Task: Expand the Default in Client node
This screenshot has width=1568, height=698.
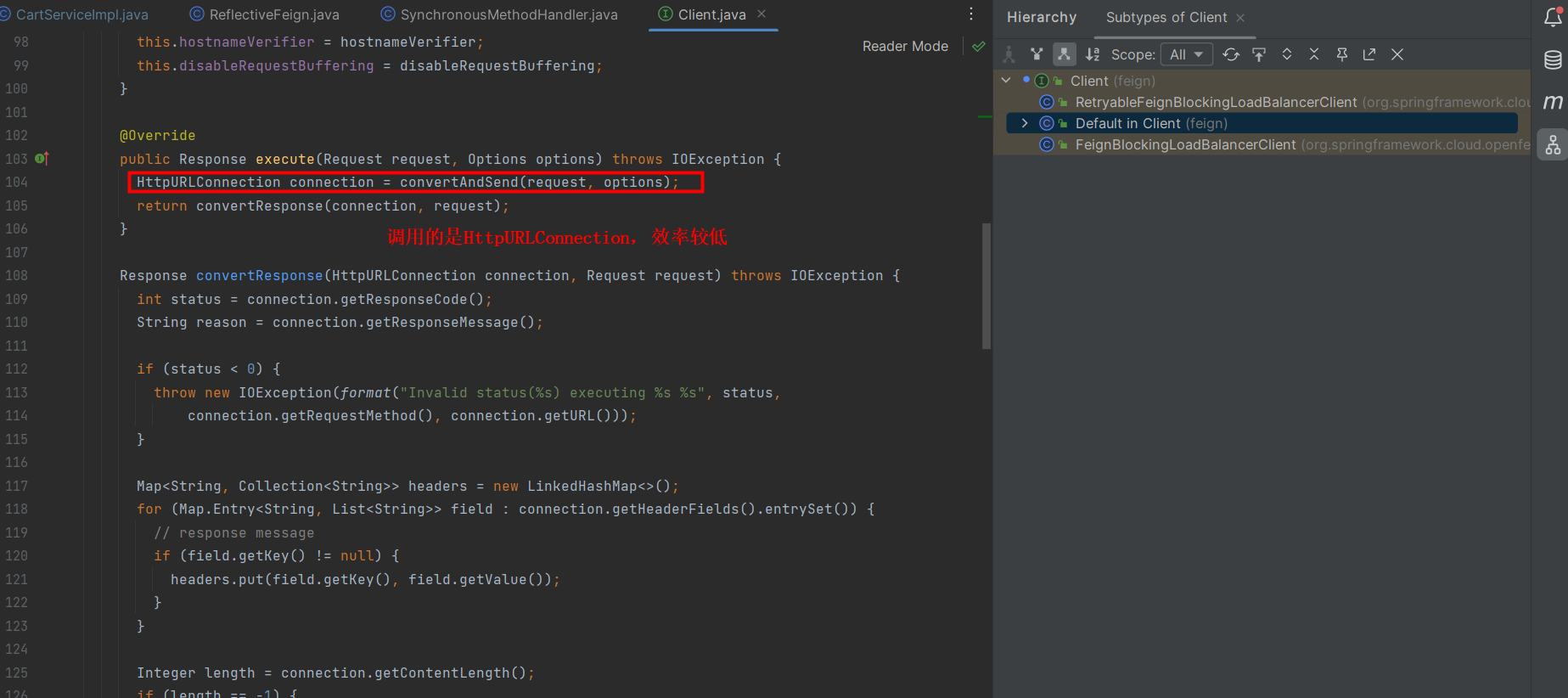Action: point(1025,123)
